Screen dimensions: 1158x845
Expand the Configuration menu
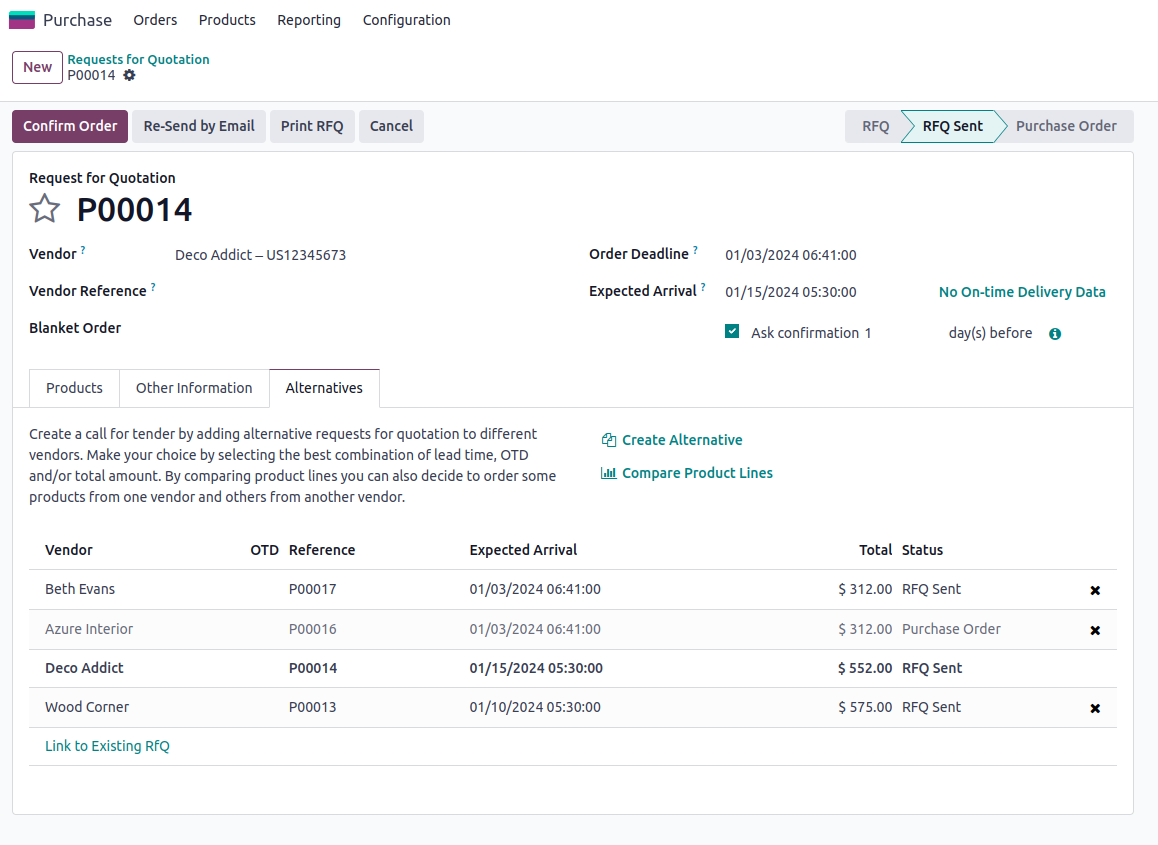[406, 20]
